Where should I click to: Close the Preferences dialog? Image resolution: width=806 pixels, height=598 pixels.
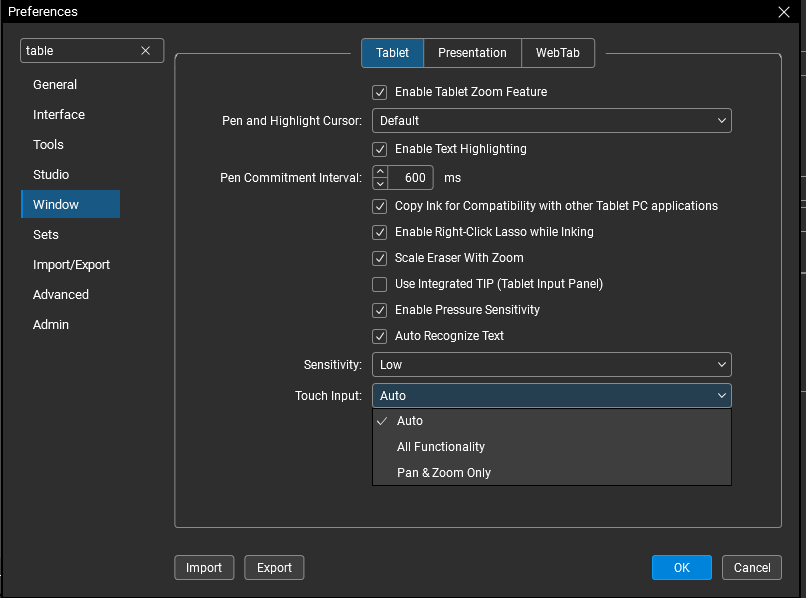(783, 12)
